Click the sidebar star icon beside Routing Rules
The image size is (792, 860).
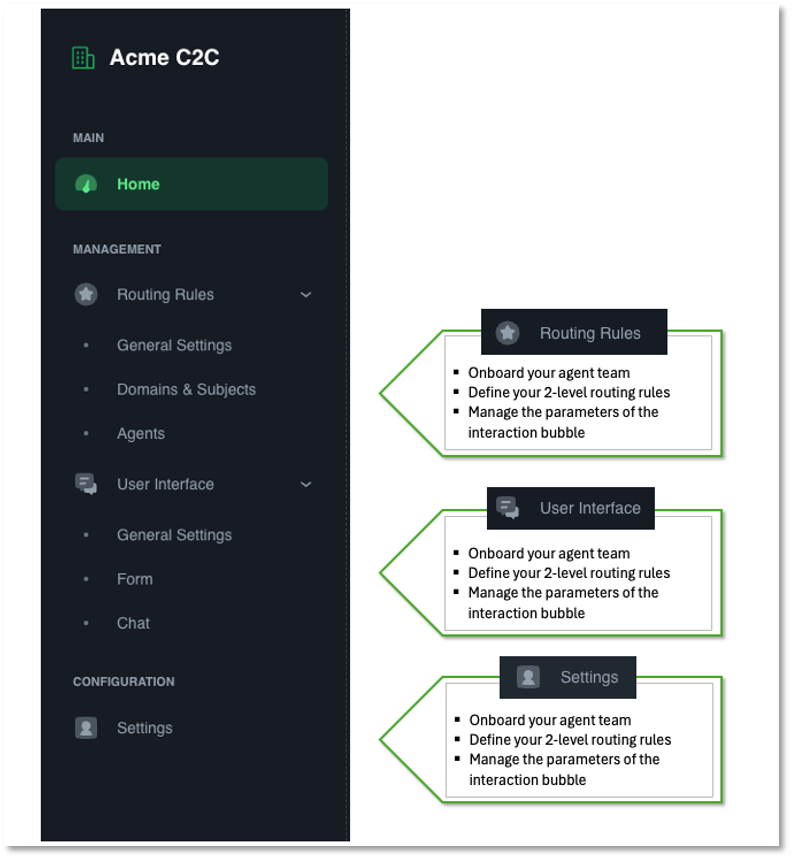point(86,295)
